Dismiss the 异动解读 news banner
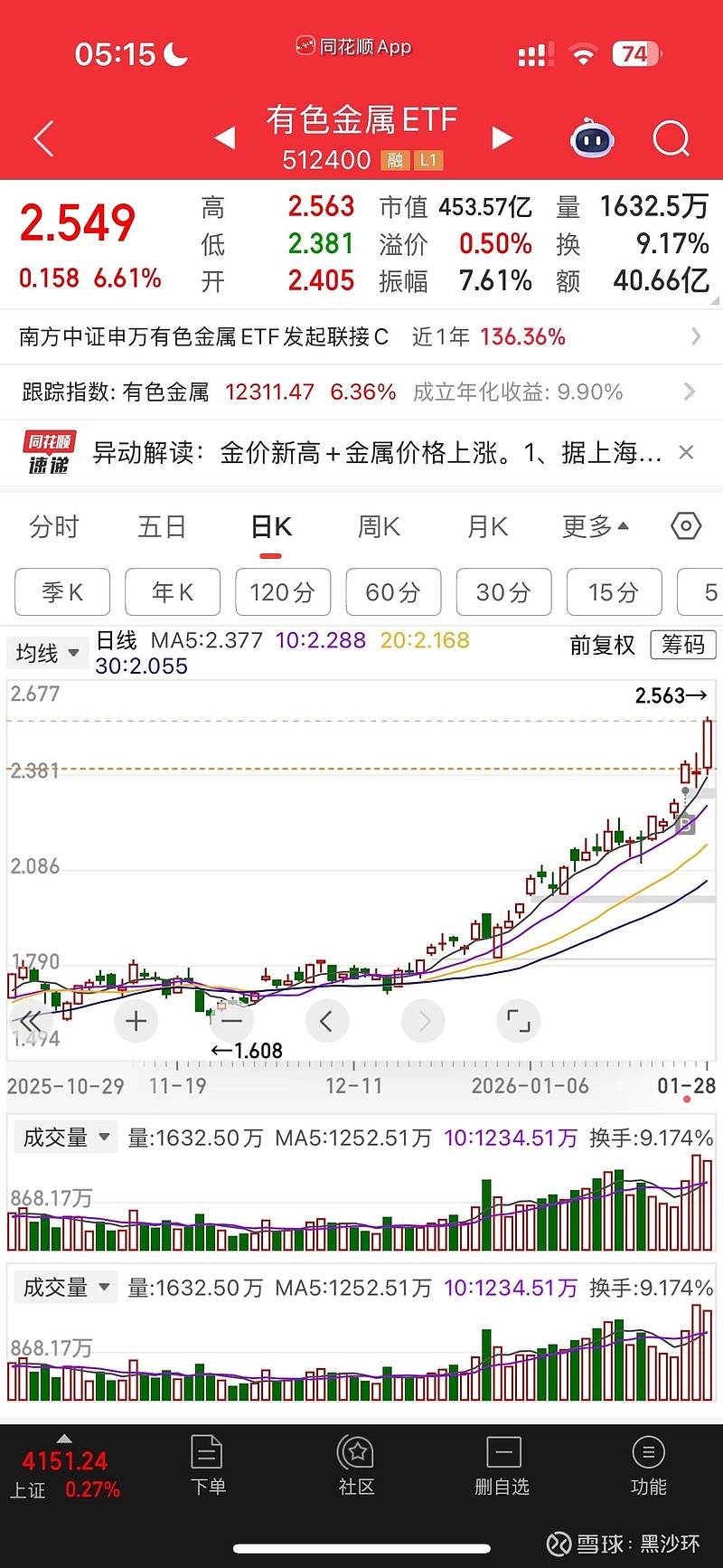Viewport: 723px width, 1568px height. coord(686,452)
